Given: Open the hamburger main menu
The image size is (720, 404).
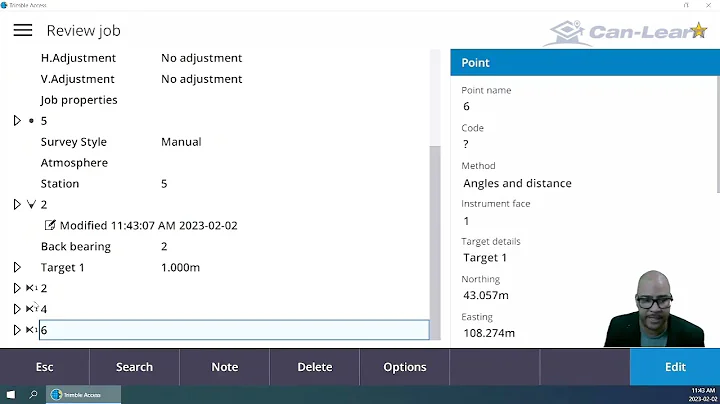Looking at the screenshot, I should point(22,30).
